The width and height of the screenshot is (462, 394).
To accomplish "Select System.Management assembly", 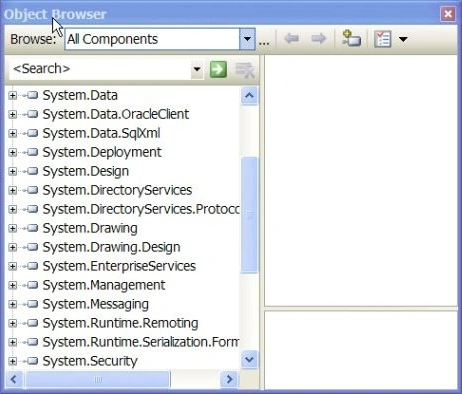I will click(104, 286).
